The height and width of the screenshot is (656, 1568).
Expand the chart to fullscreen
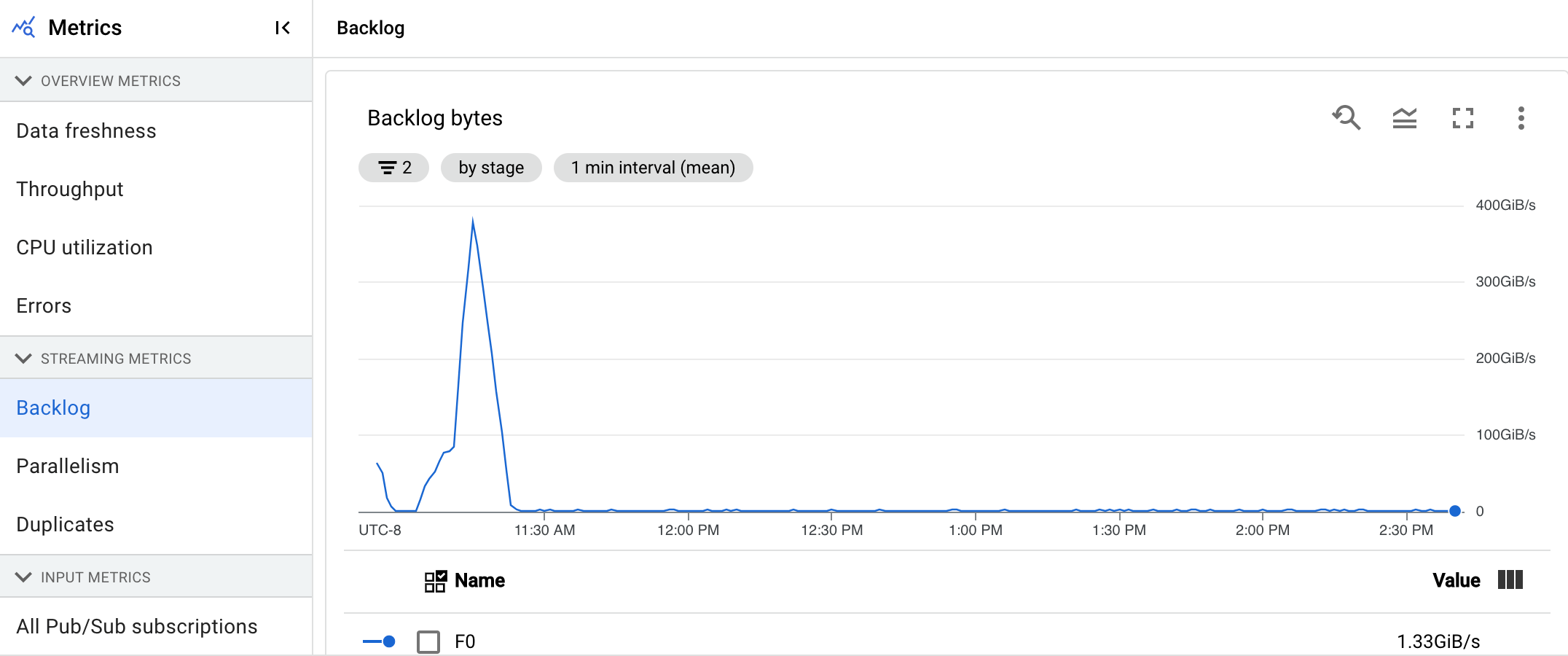coord(1463,118)
